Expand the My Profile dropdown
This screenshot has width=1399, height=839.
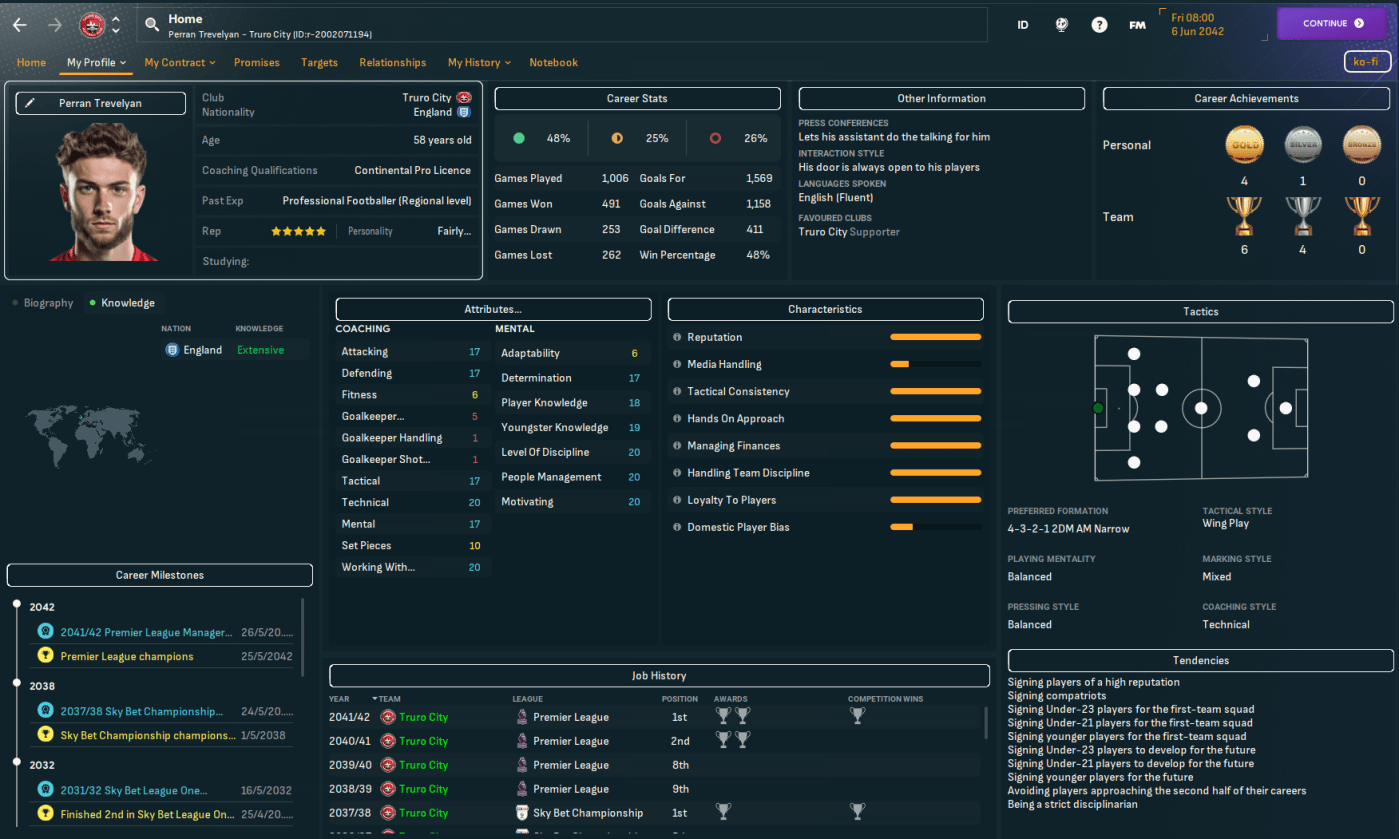[x=96, y=63]
